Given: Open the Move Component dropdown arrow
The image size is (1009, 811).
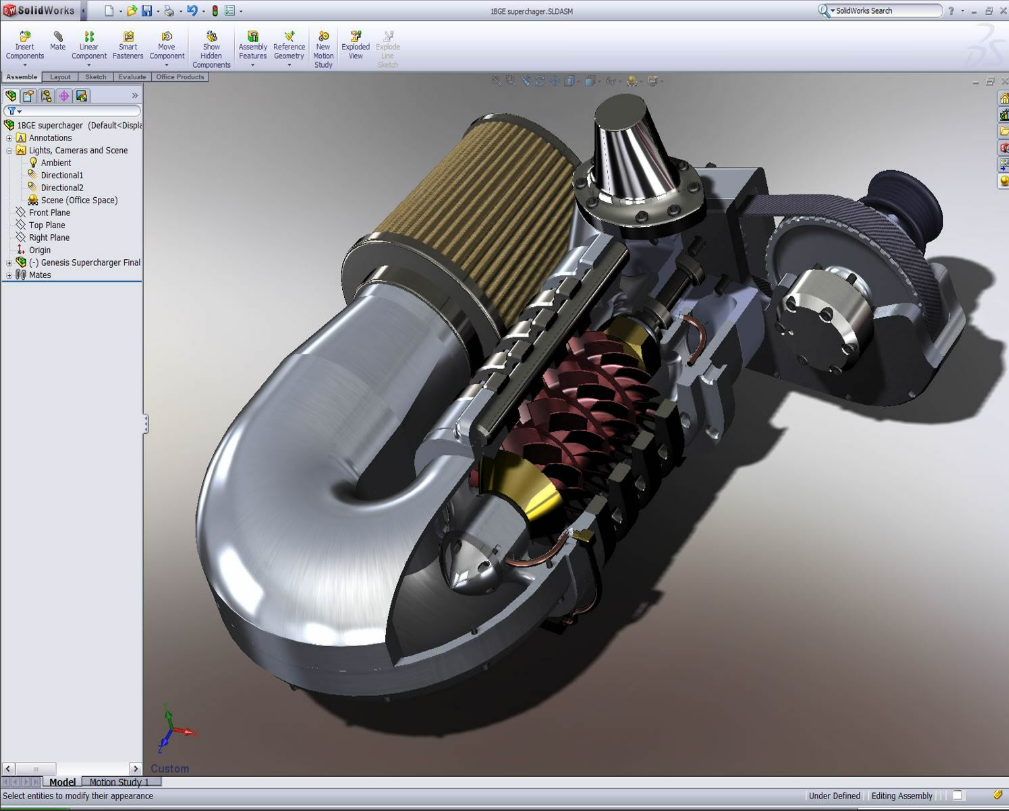Looking at the screenshot, I should click(x=167, y=65).
